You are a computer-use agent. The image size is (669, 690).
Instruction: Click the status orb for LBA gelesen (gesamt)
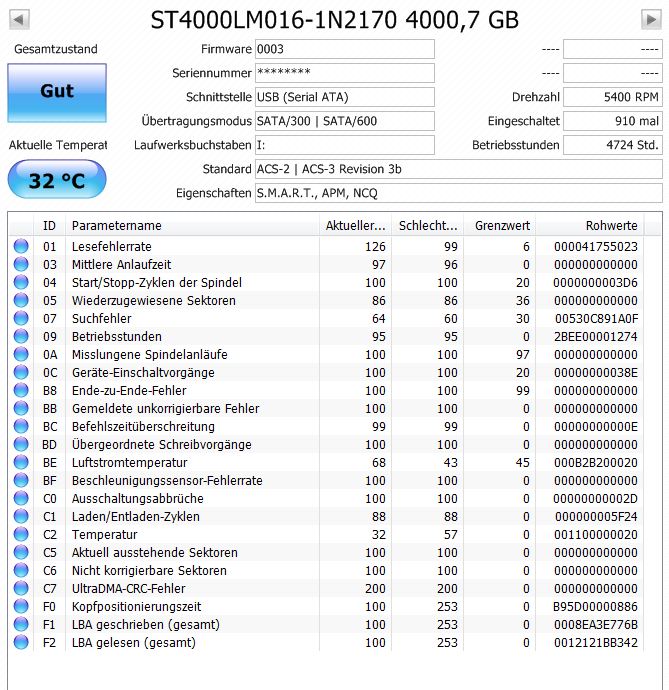(x=21, y=642)
